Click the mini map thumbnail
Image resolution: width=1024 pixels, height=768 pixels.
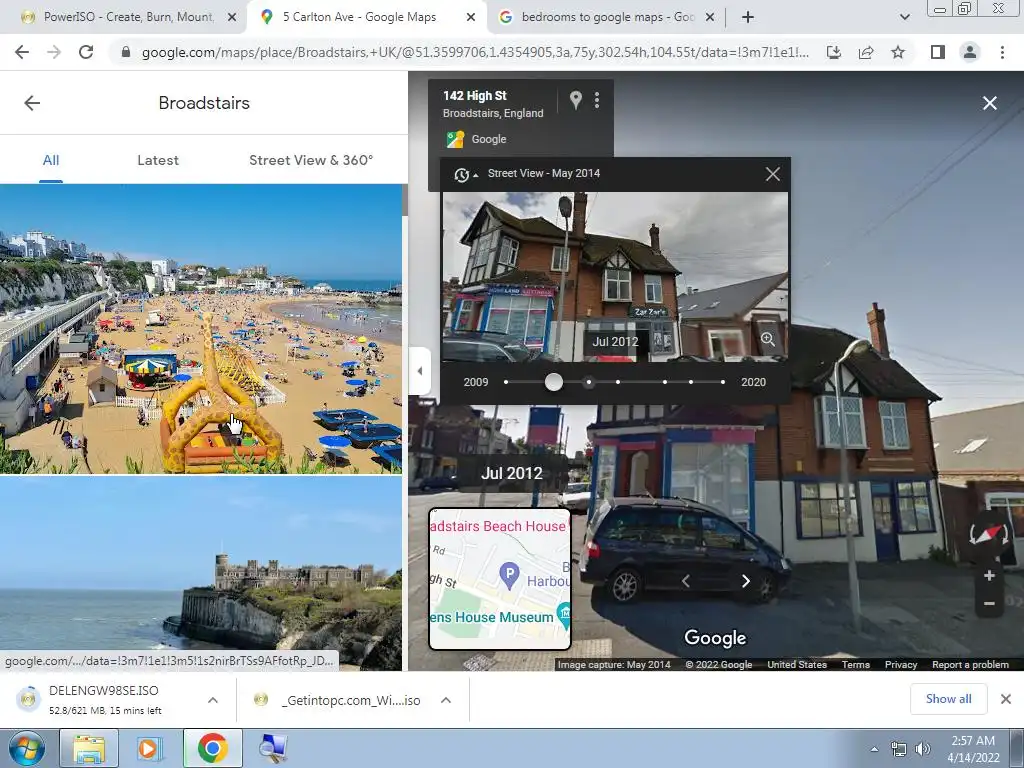click(500, 579)
